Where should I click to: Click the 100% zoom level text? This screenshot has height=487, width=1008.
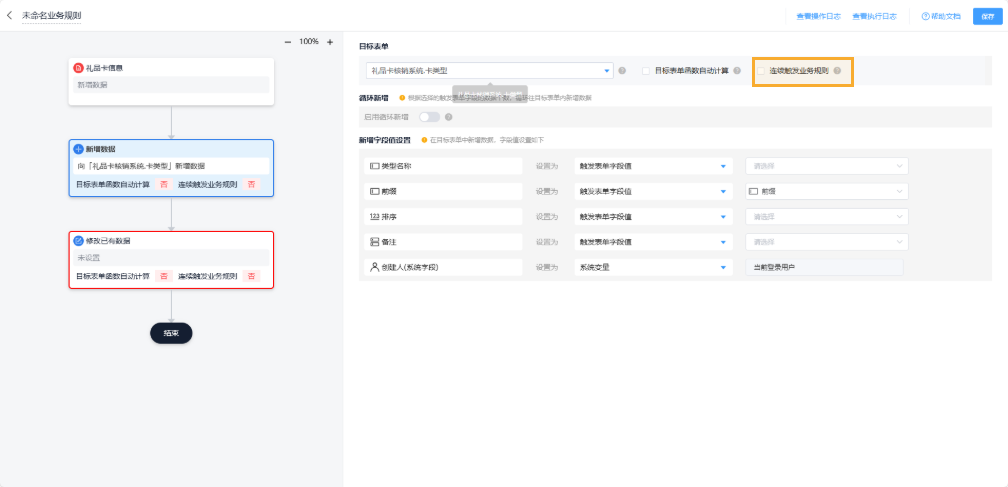(309, 42)
